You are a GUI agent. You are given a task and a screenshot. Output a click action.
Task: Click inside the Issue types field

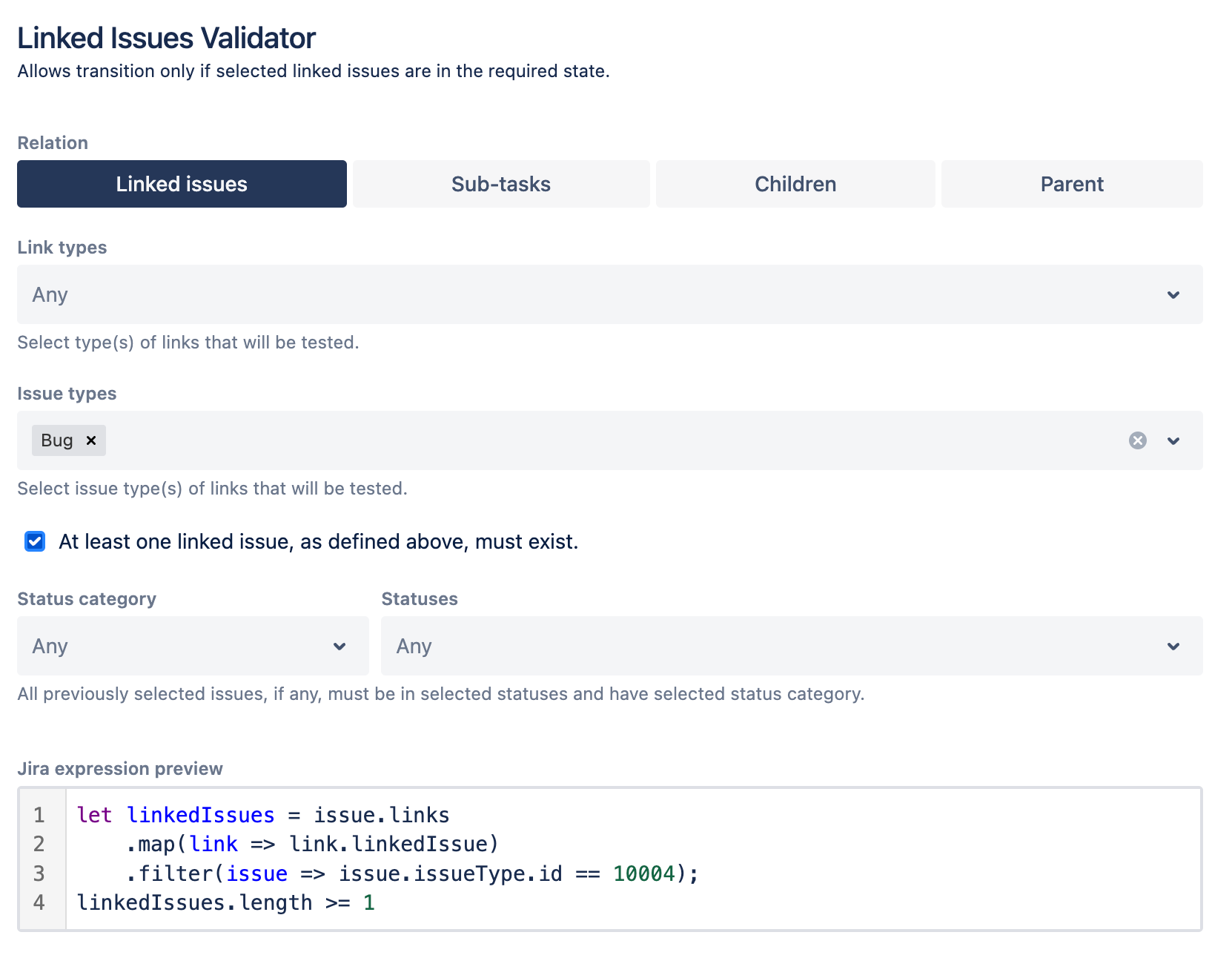(x=519, y=440)
